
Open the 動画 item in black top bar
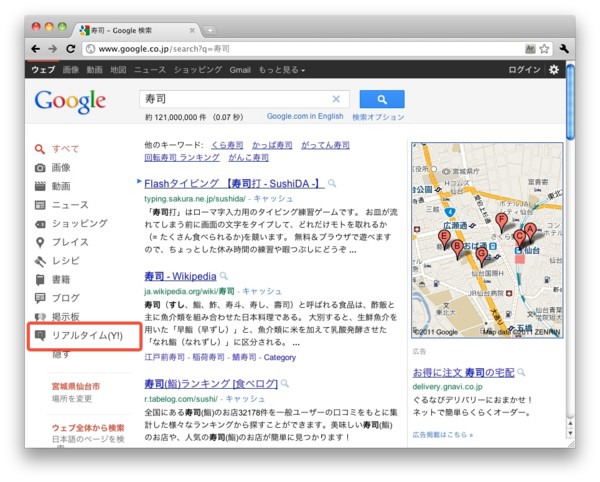click(95, 70)
